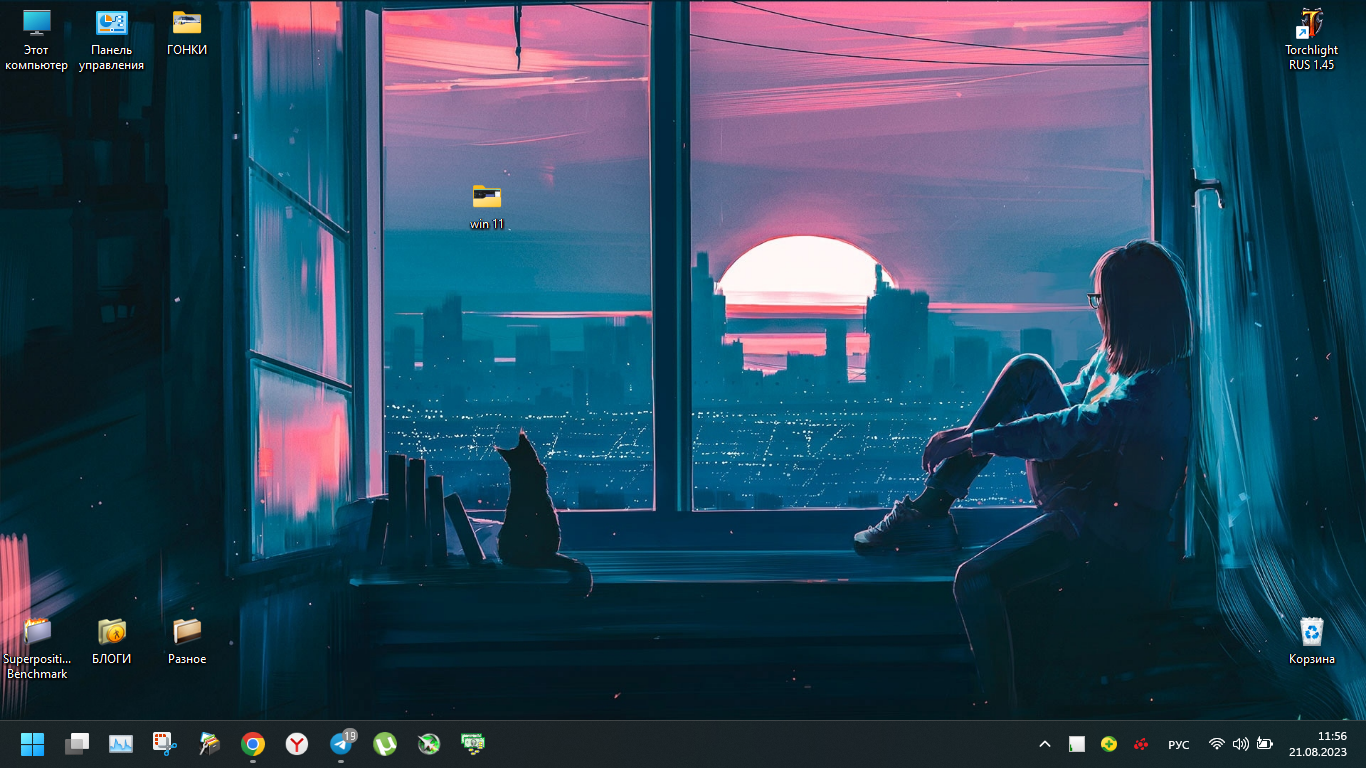Open Task View from the taskbar
This screenshot has width=1366, height=768.
(x=77, y=744)
